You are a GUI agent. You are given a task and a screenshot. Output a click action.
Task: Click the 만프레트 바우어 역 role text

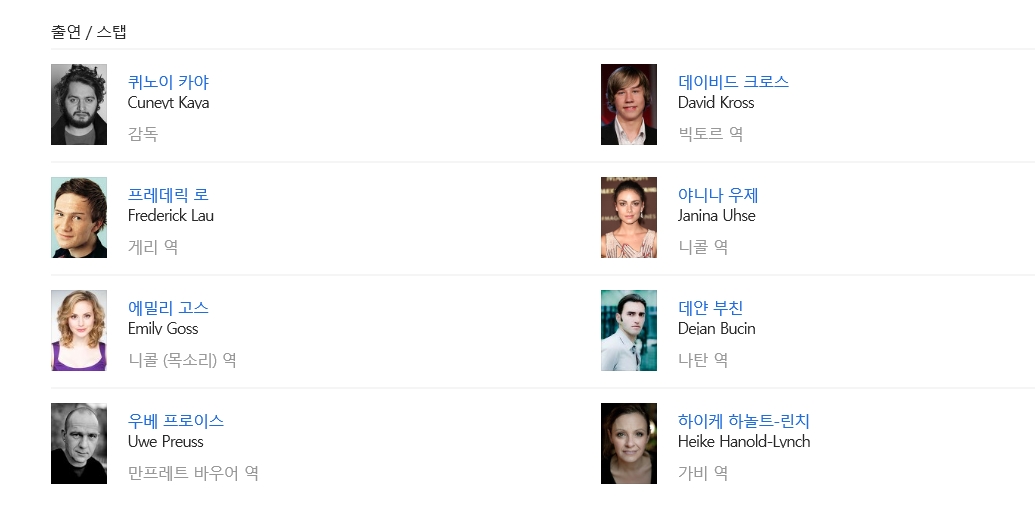coord(193,473)
